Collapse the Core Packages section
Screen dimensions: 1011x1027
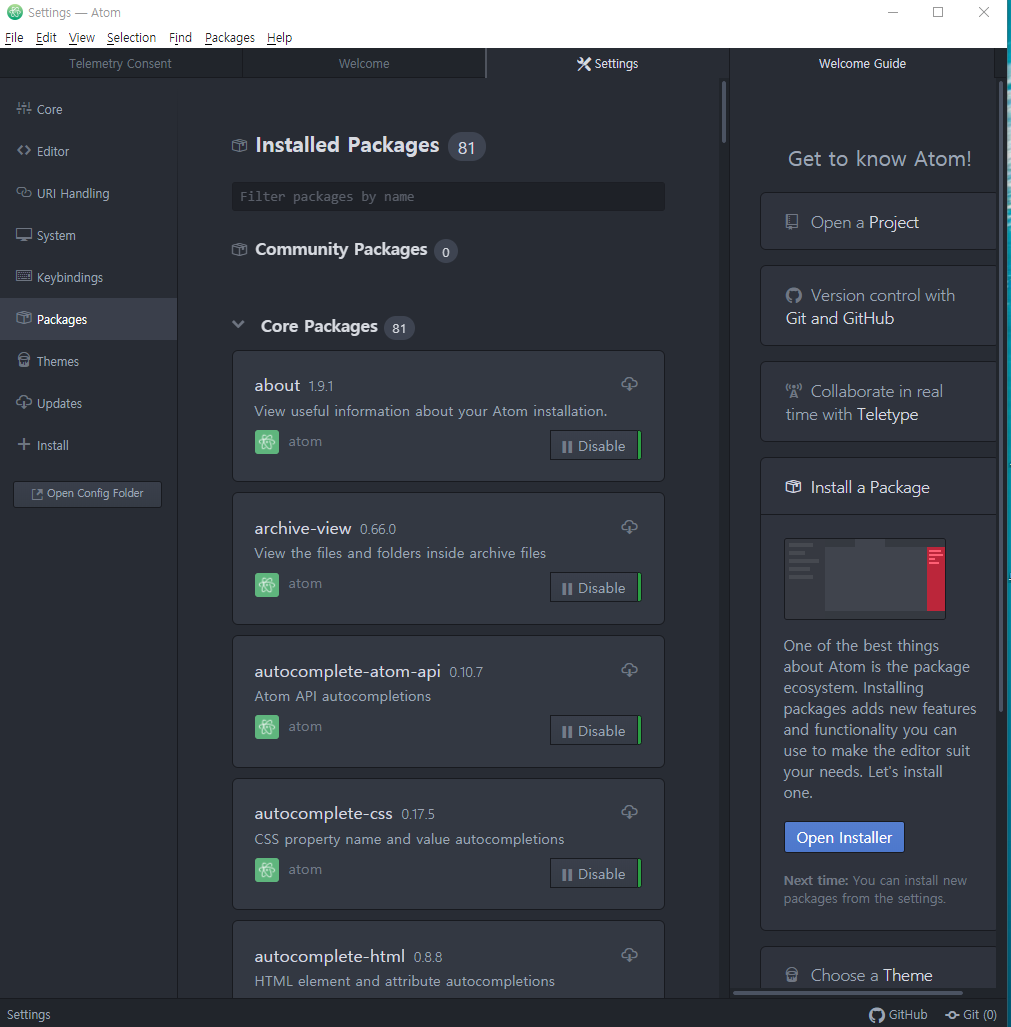[238, 325]
